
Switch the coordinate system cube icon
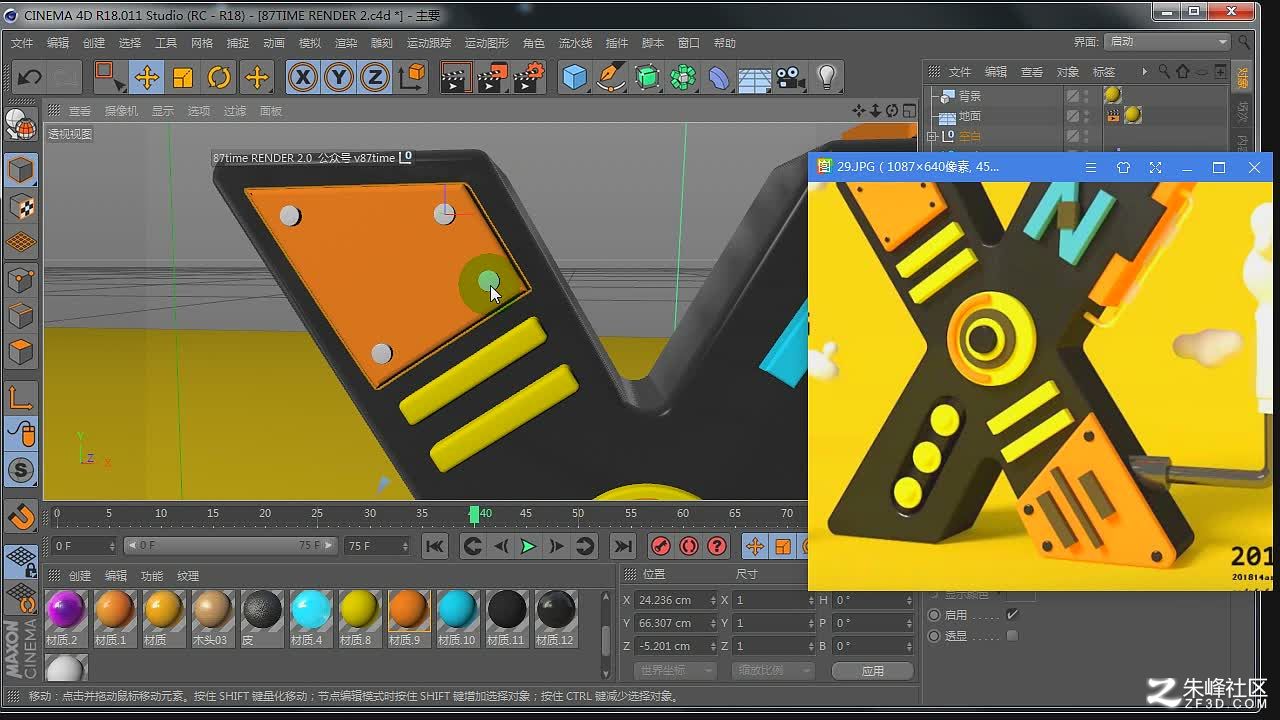411,77
